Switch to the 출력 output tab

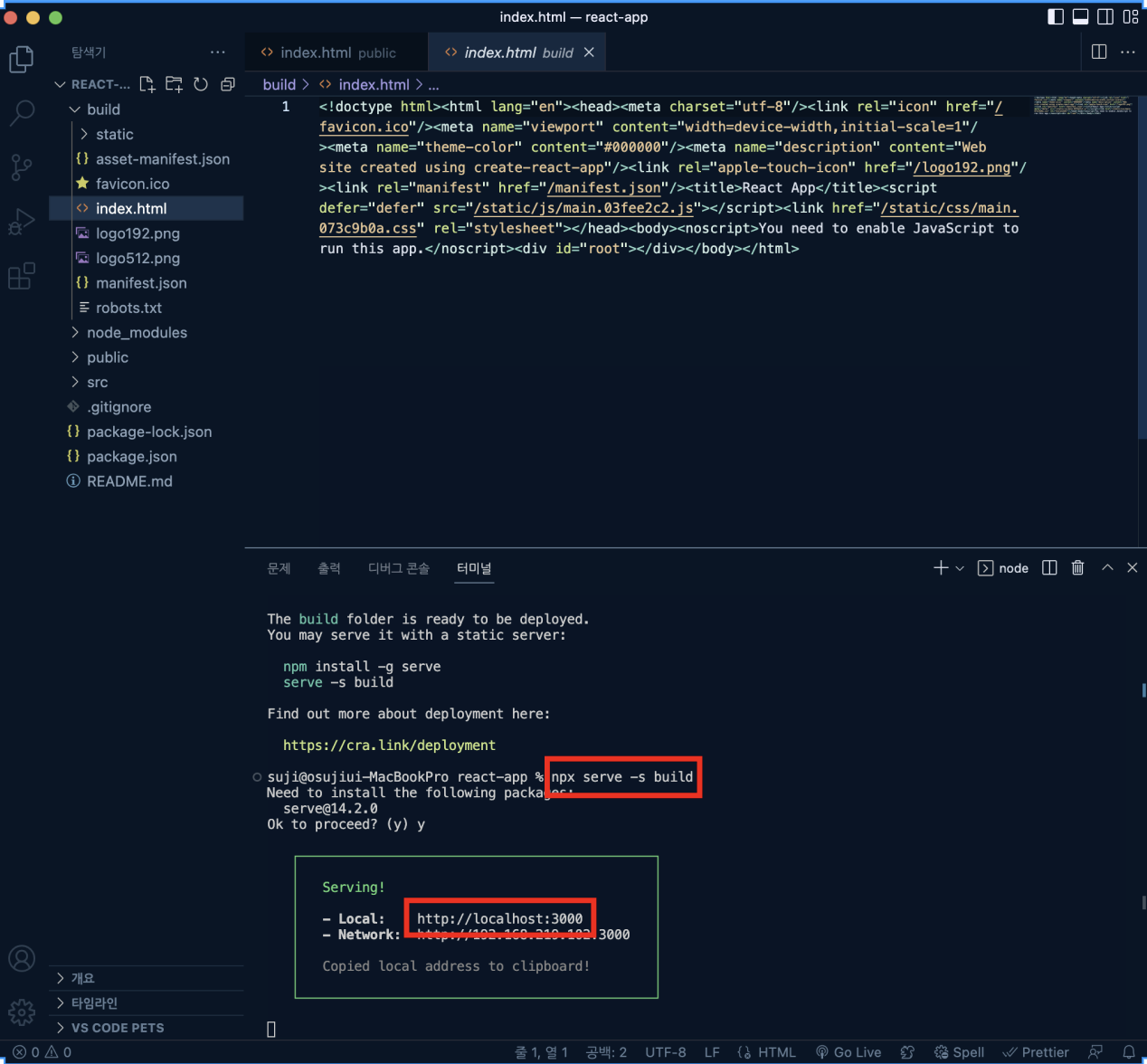pyautogui.click(x=329, y=568)
